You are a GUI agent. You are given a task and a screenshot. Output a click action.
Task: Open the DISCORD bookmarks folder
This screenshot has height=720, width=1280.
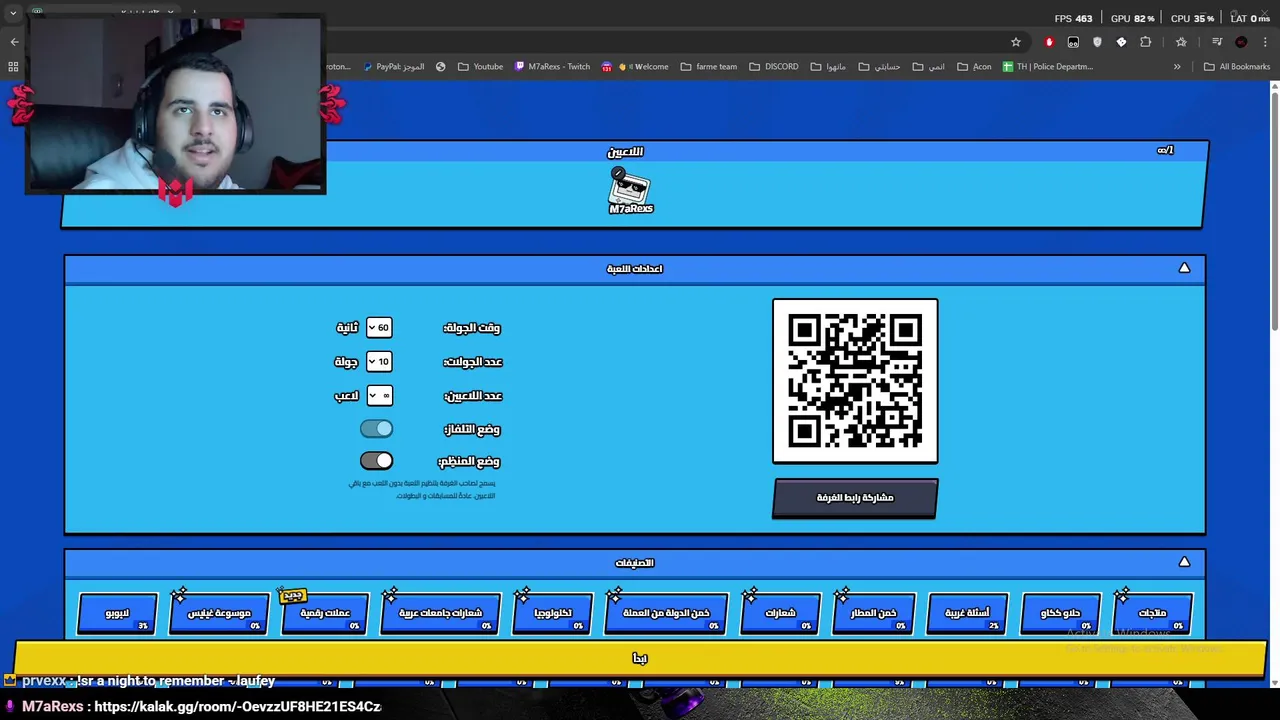coord(773,67)
